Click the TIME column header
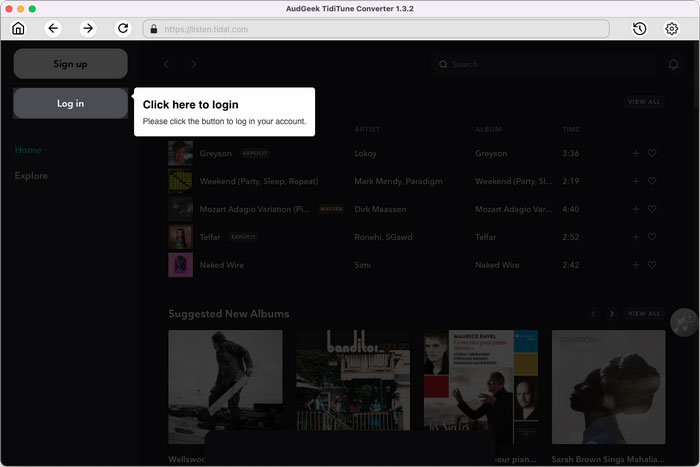 (571, 129)
